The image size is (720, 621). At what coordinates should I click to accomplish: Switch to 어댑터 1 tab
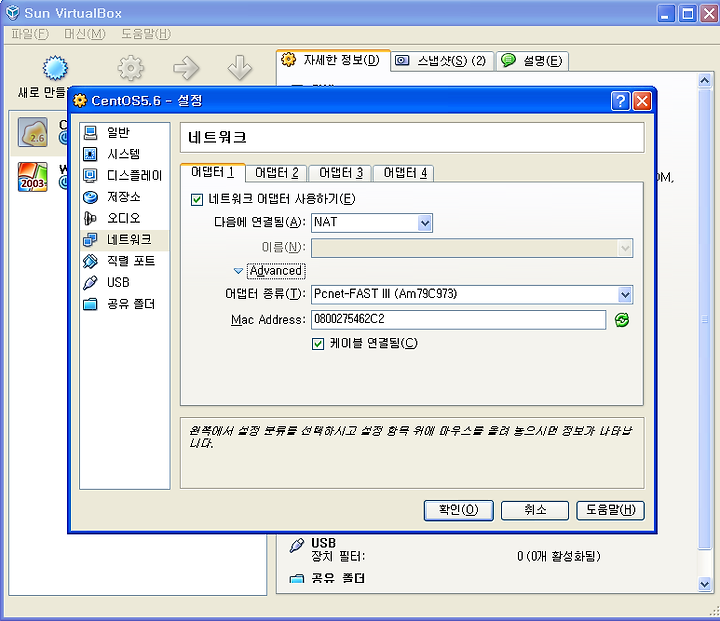[x=213, y=172]
